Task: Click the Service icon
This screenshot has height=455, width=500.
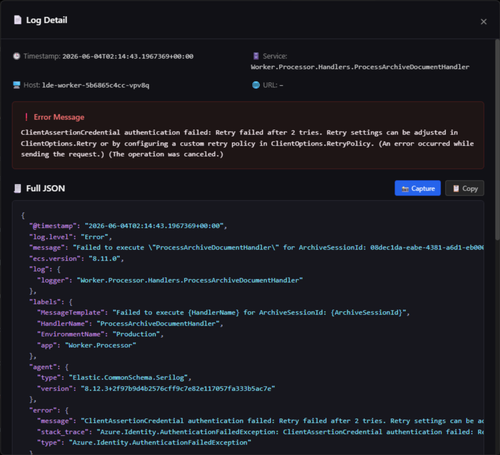Action: (x=256, y=56)
